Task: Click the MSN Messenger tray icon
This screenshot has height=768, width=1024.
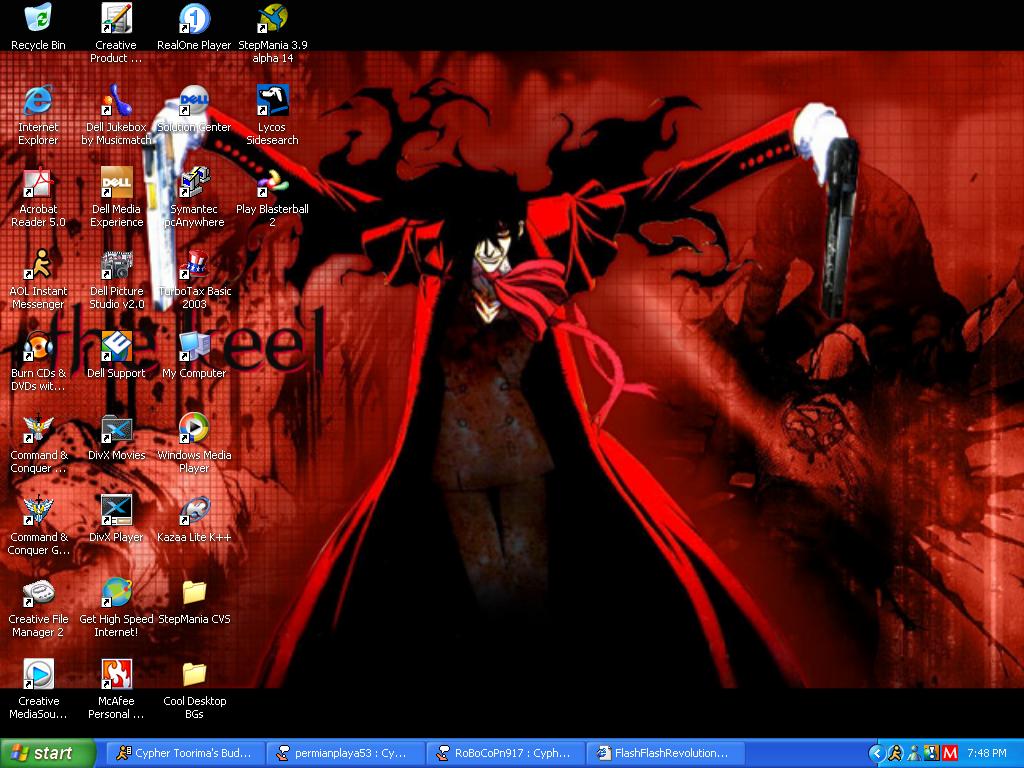Action: pos(914,754)
